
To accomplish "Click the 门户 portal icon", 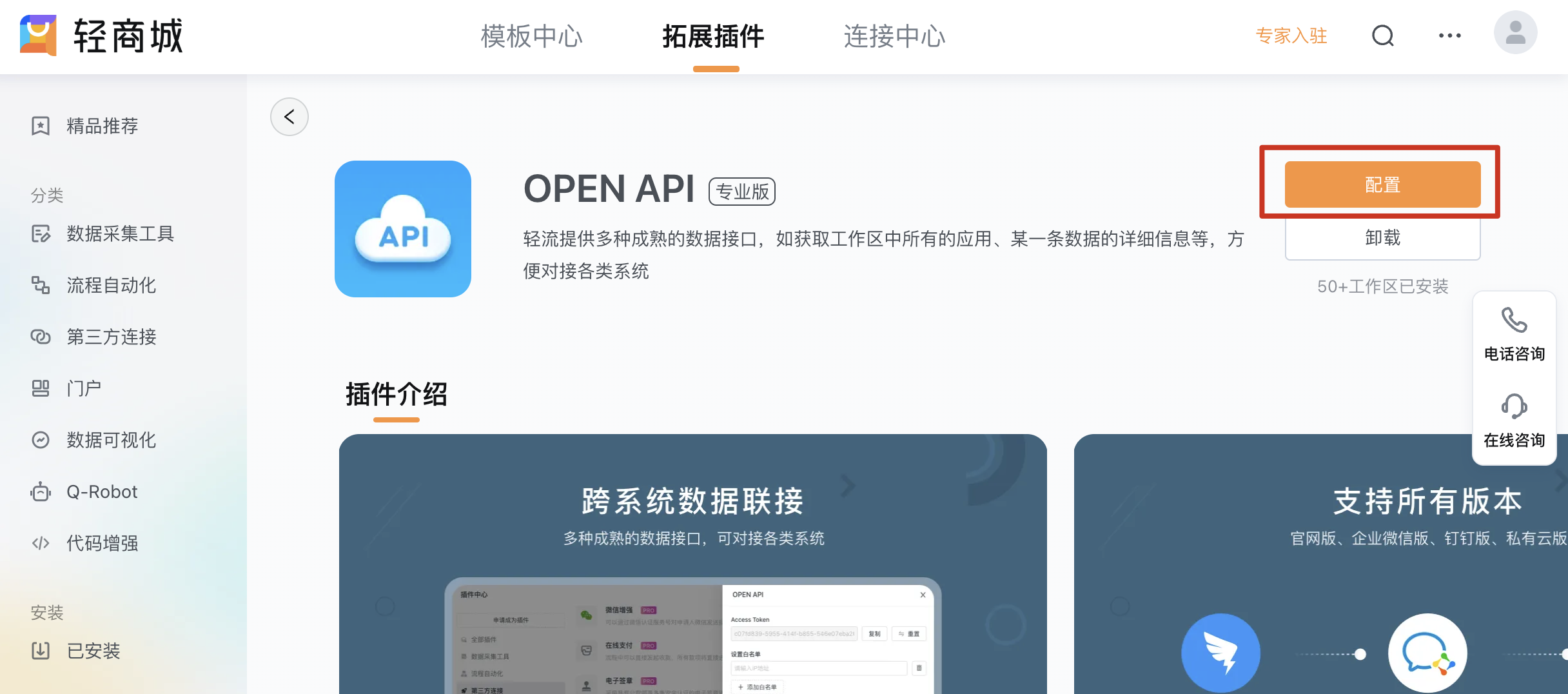I will coord(41,388).
